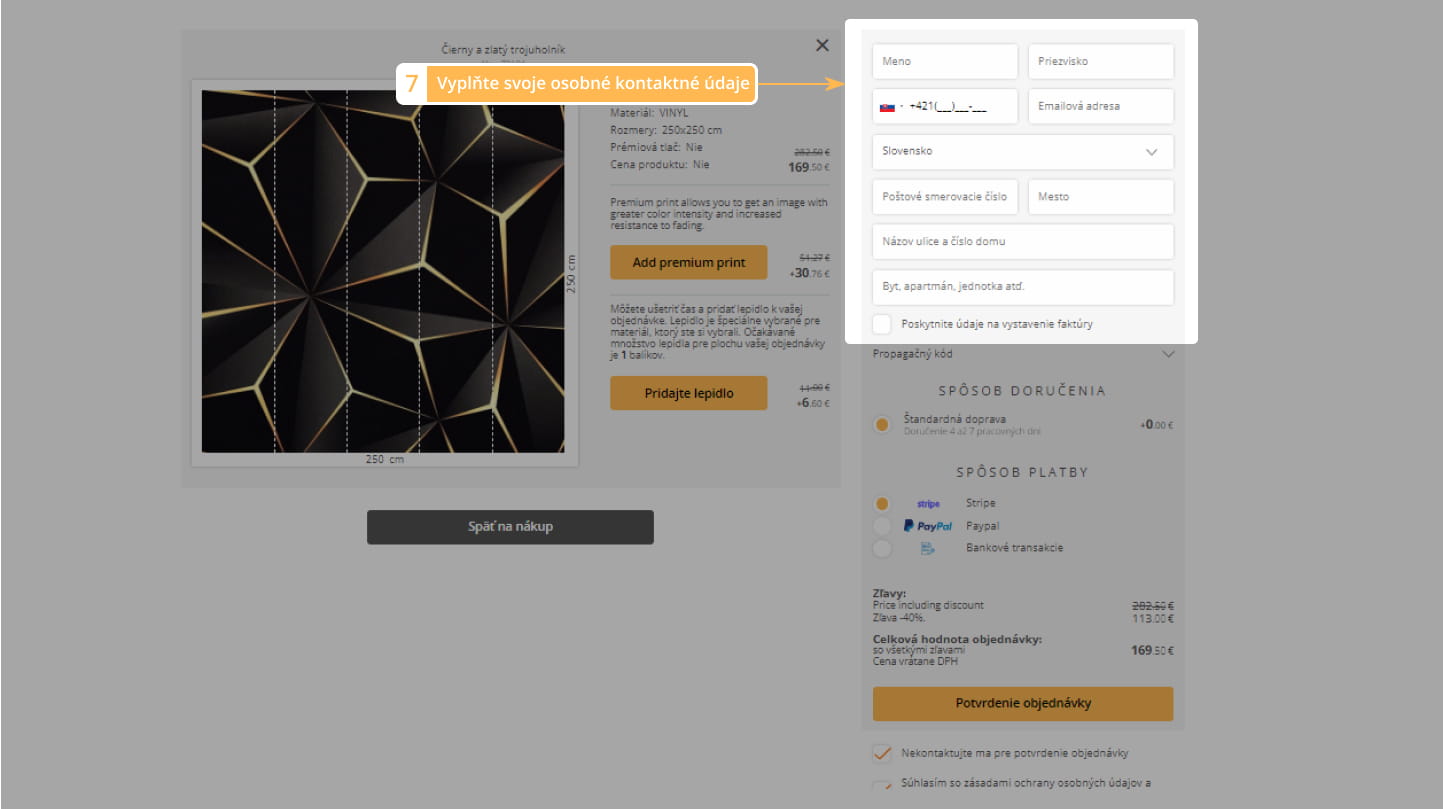Screen dimensions: 1443x809
Task: Uncheck 'Nekontaktujte ma pre potvrdenie objednávky'
Action: (x=882, y=753)
